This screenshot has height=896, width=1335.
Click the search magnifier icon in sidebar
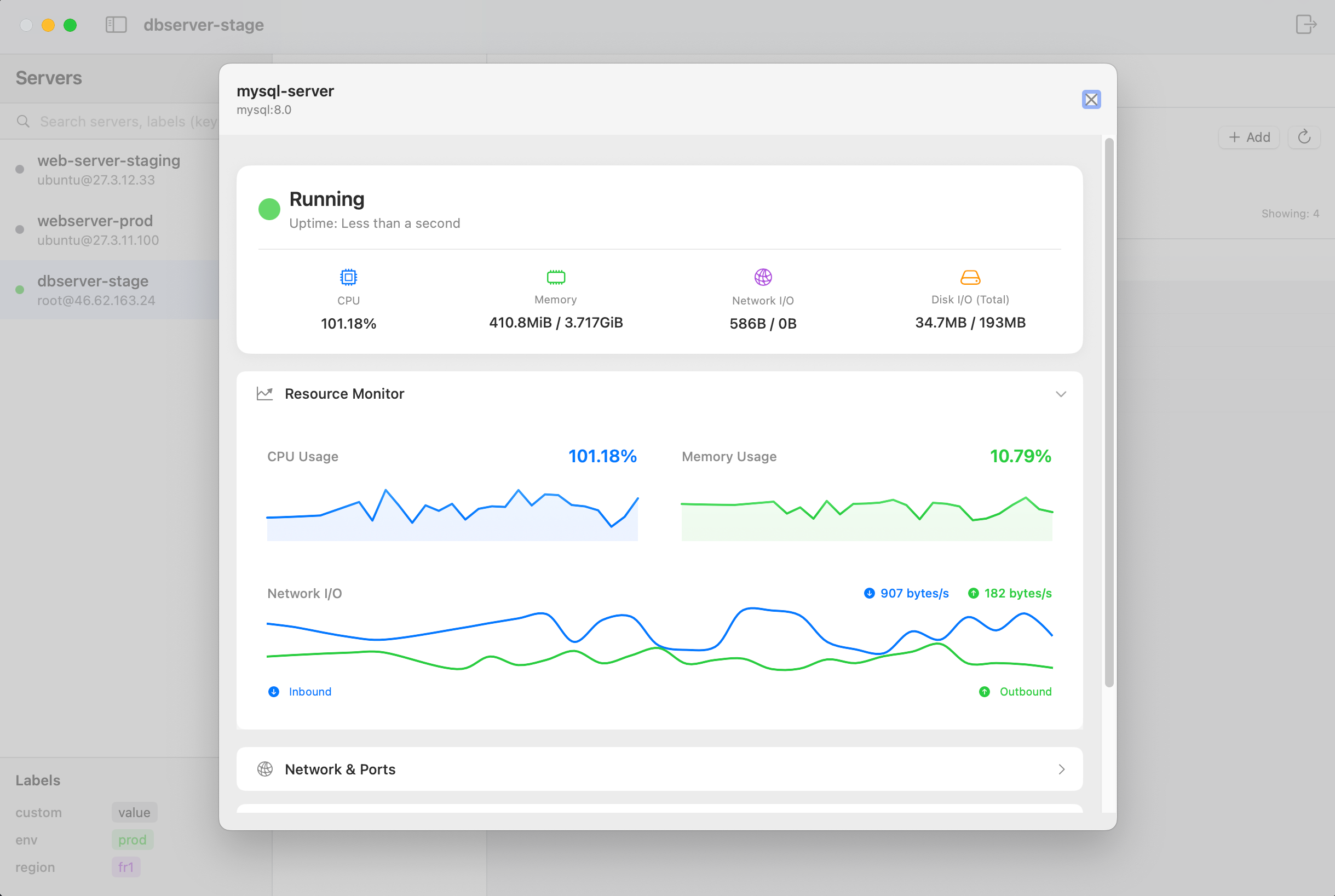click(x=23, y=121)
